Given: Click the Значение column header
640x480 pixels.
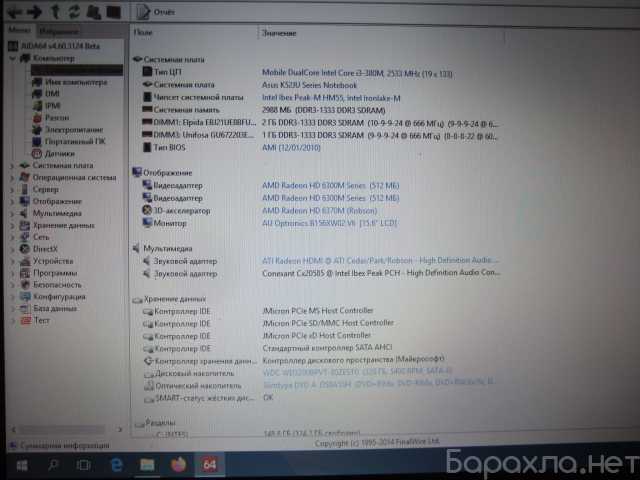Looking at the screenshot, I should click(279, 33).
